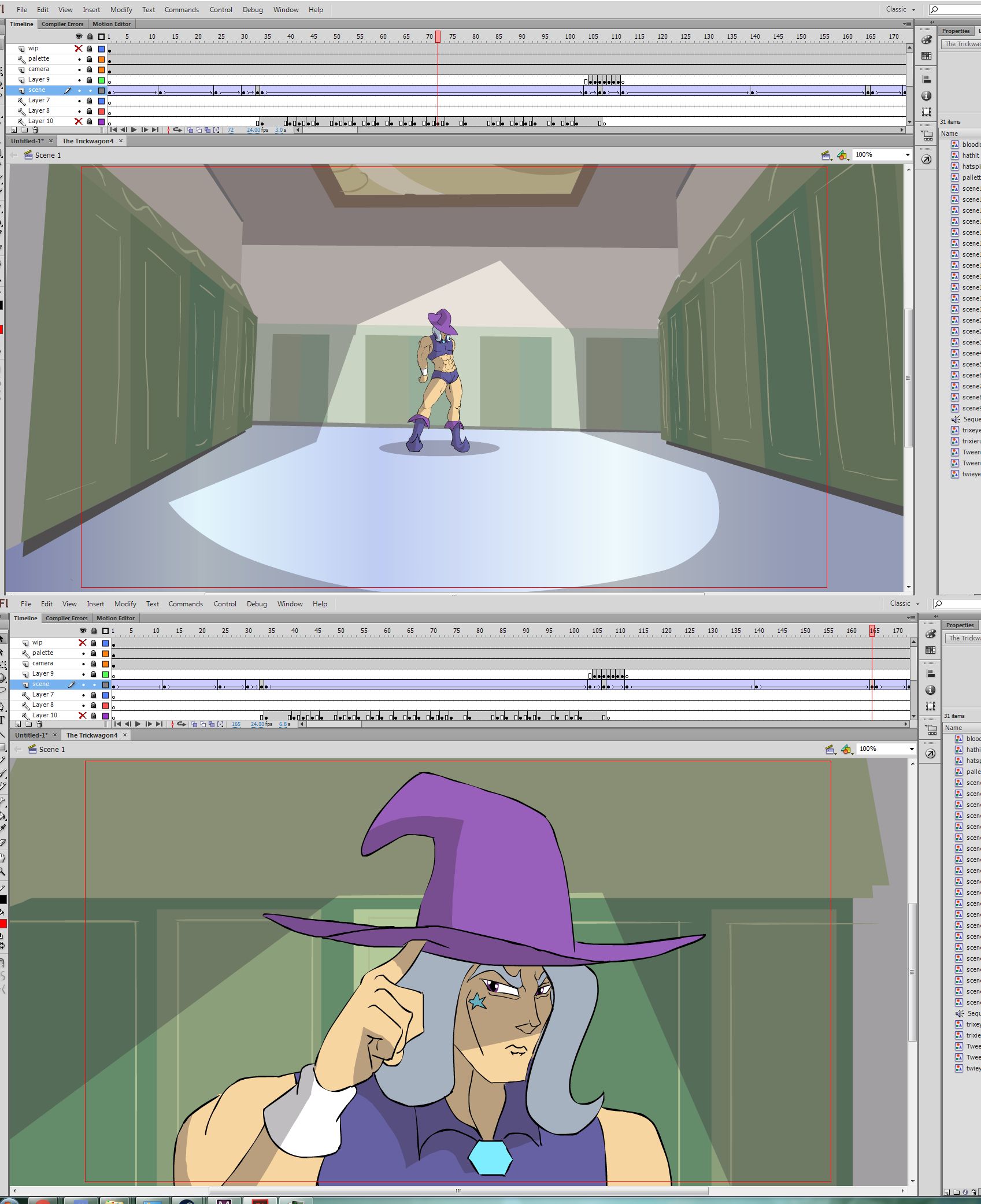
Task: Open Classic workspace dropdown in bottom window
Action: (905, 603)
